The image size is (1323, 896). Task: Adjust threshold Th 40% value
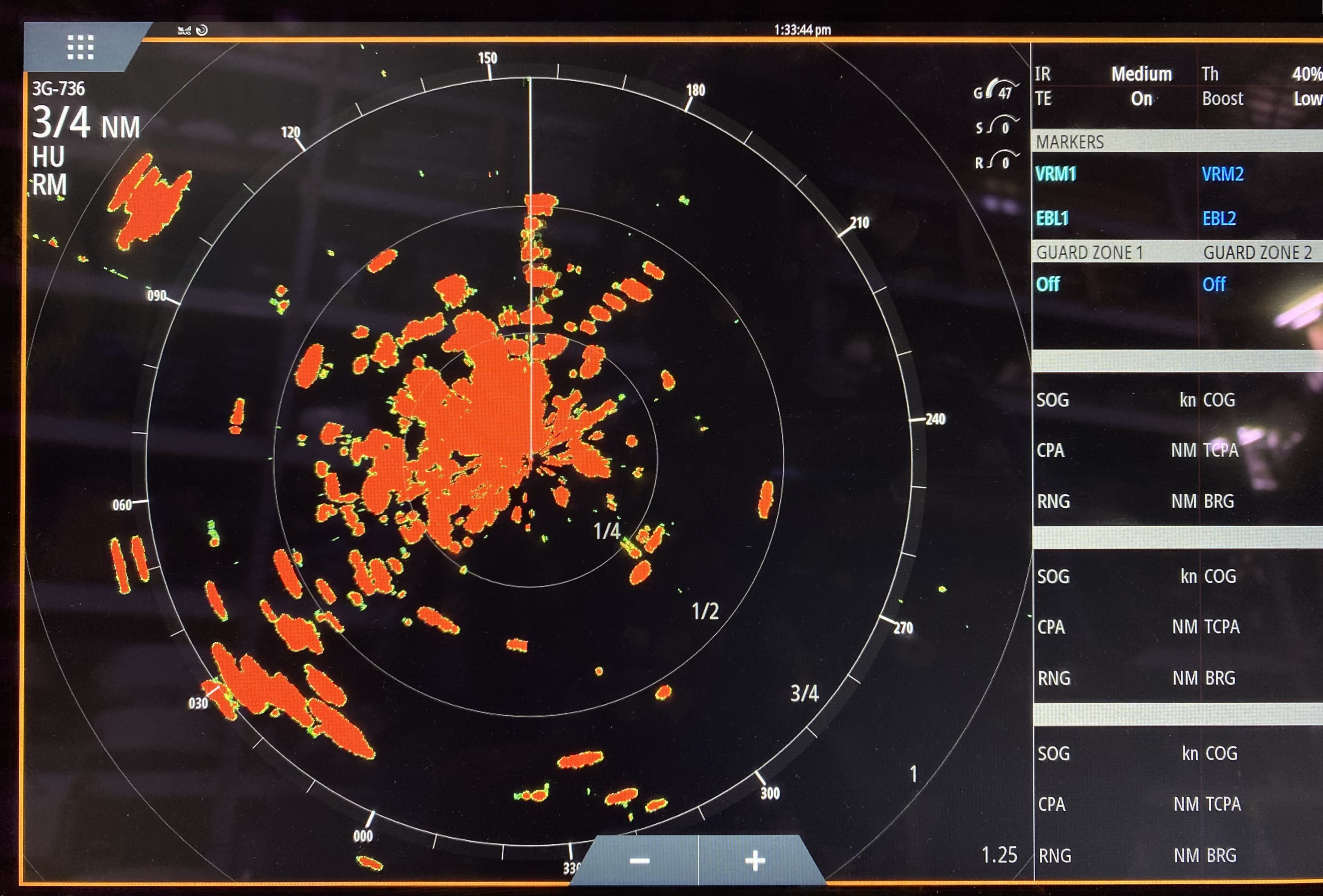pos(1306,74)
